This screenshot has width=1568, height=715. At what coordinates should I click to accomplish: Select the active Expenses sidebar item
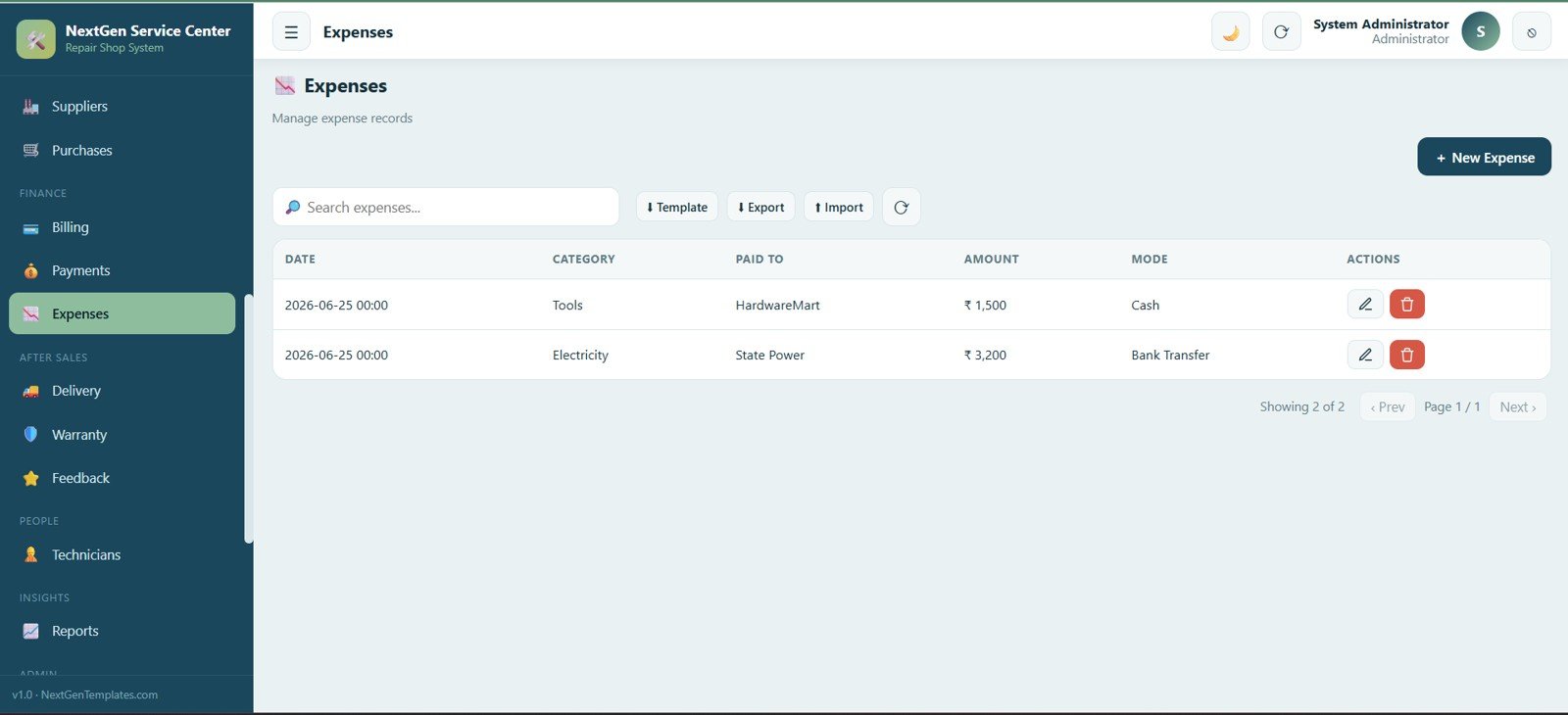122,313
